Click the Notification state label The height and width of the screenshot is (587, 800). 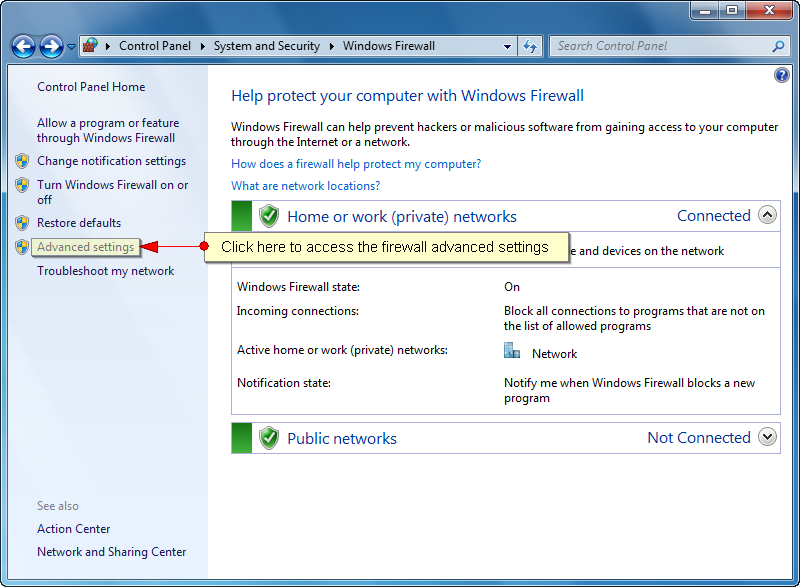[284, 383]
